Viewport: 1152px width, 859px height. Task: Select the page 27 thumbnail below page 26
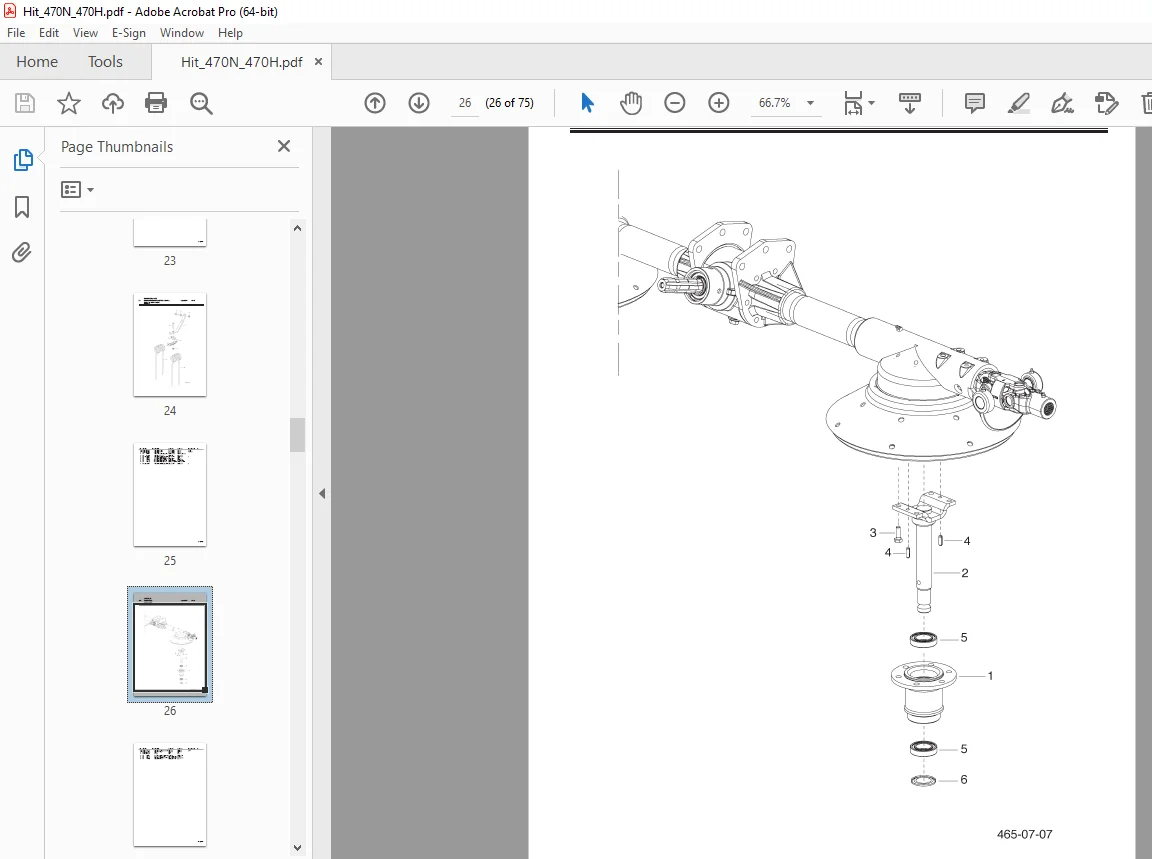pyautogui.click(x=170, y=794)
